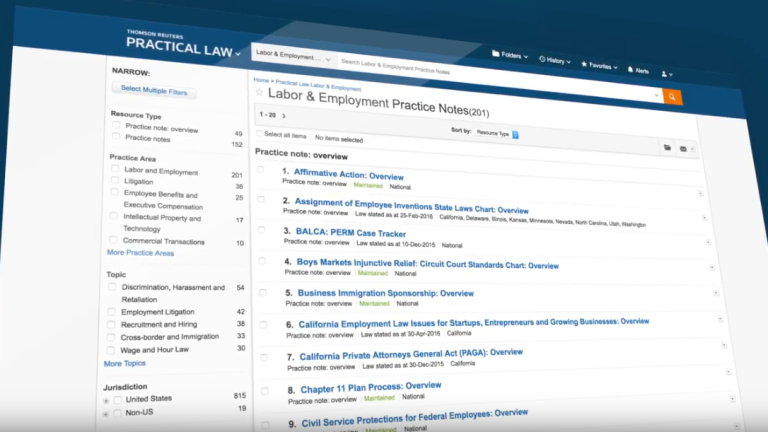Click the email icon in results toolbar
The height and width of the screenshot is (432, 768).
click(684, 149)
